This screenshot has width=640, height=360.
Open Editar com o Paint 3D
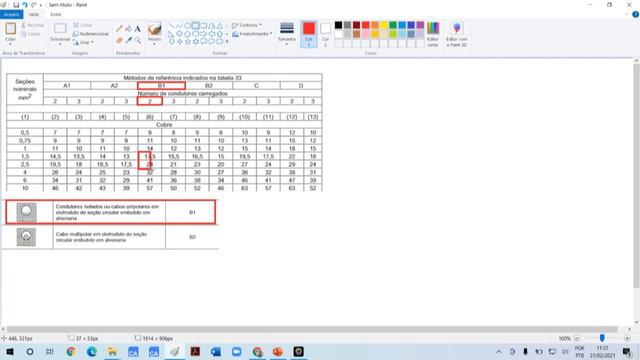[x=456, y=34]
